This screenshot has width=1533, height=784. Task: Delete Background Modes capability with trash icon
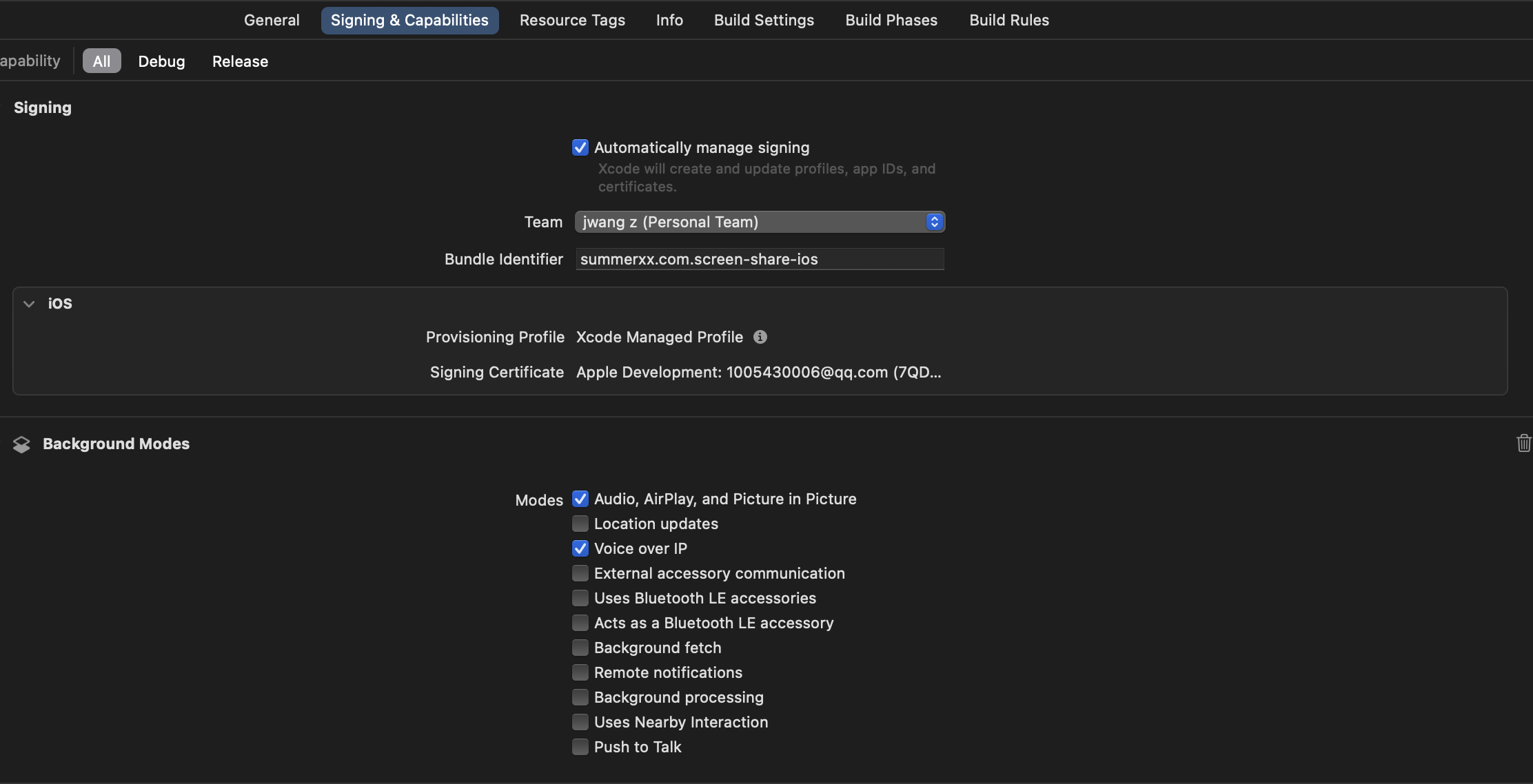[1523, 443]
